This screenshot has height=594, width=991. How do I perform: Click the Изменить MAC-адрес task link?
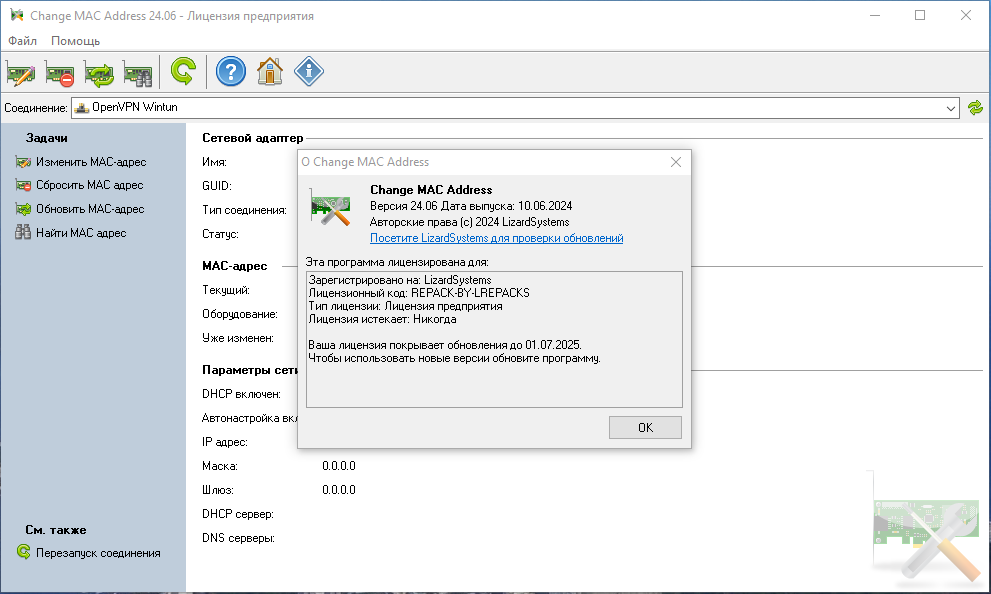(91, 162)
